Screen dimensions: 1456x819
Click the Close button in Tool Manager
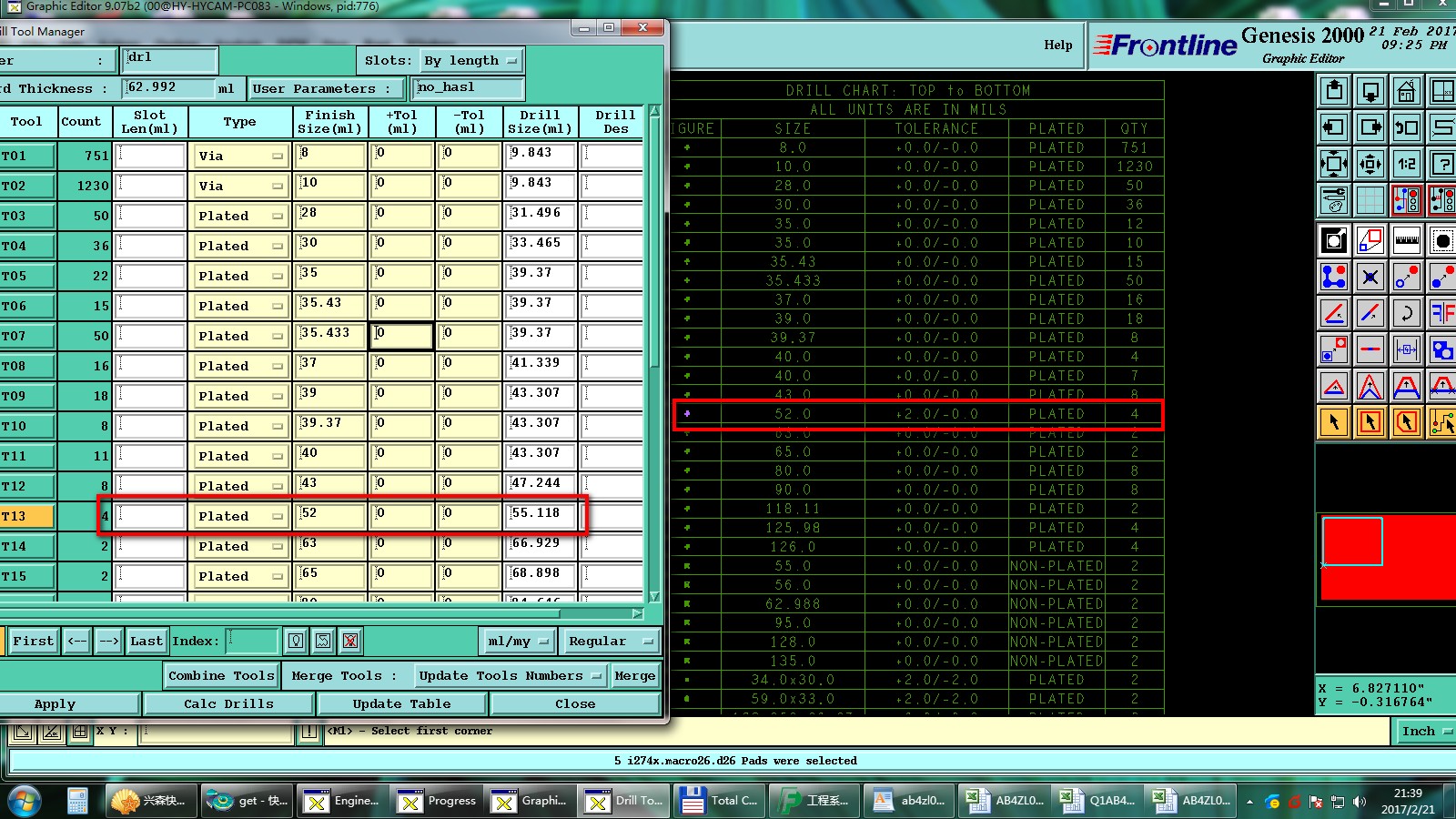pyautogui.click(x=575, y=703)
